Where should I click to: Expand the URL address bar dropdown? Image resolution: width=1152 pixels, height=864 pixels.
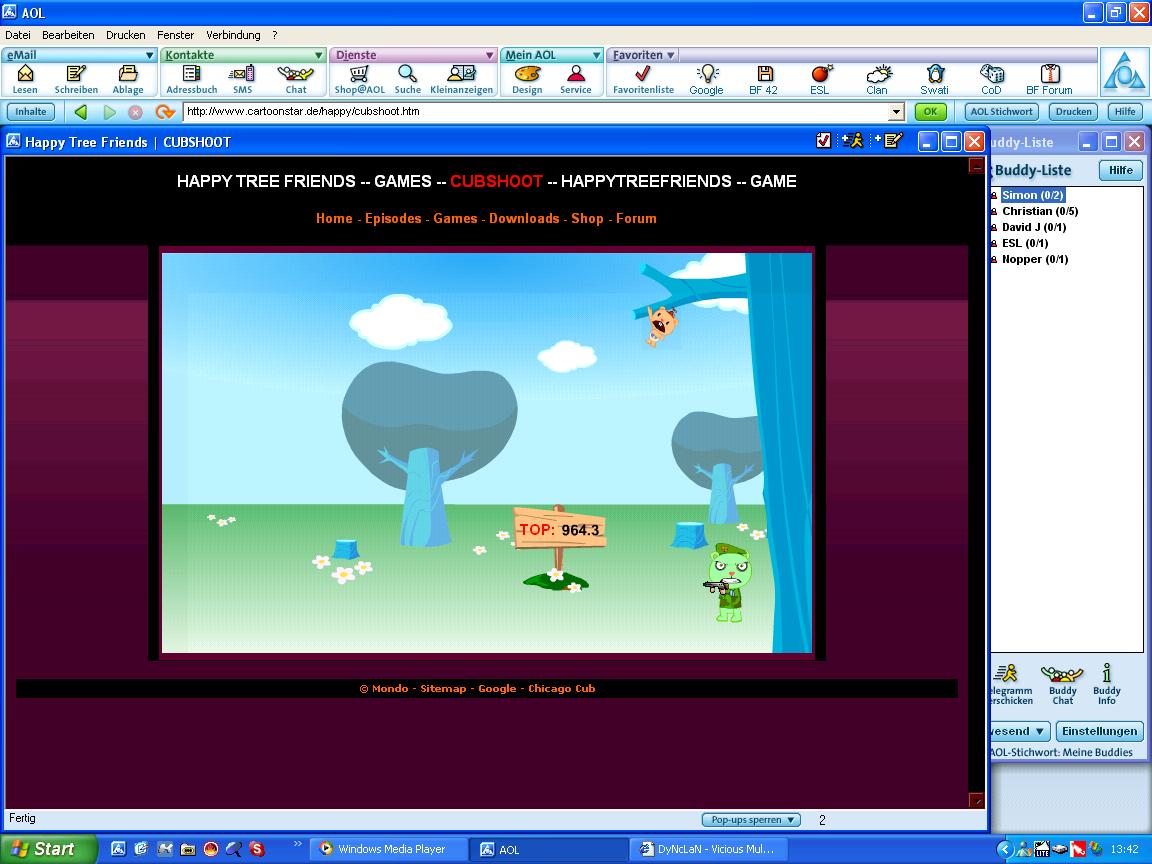(896, 112)
